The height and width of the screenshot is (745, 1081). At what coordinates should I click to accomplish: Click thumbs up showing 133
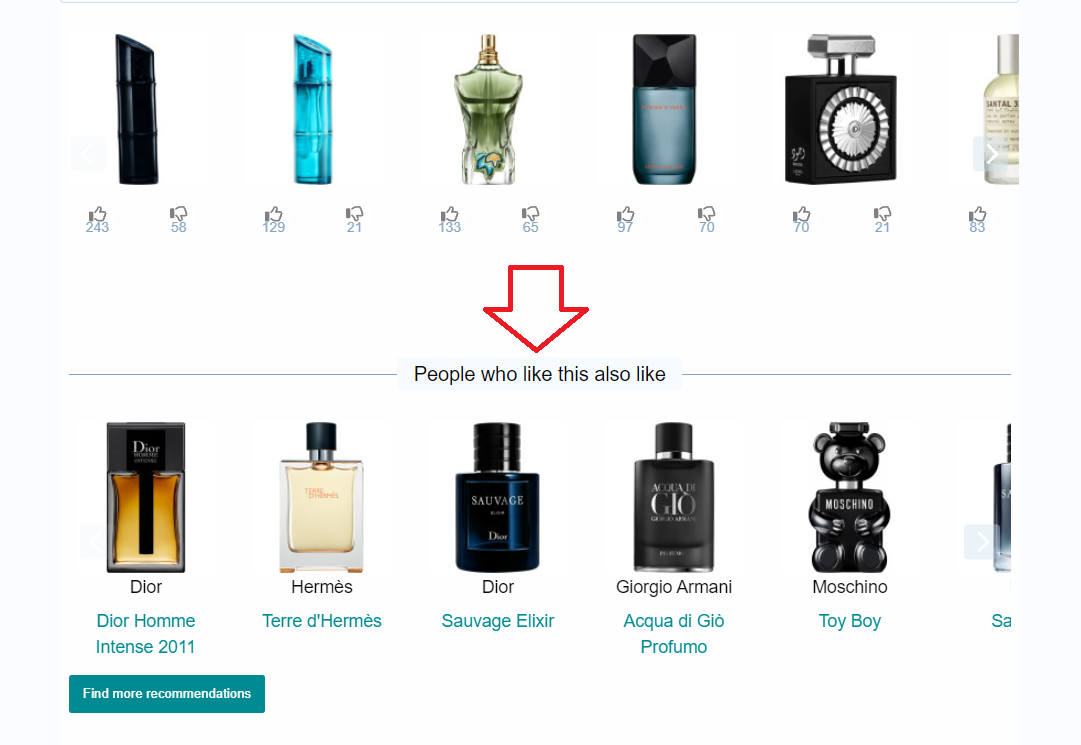click(449, 219)
